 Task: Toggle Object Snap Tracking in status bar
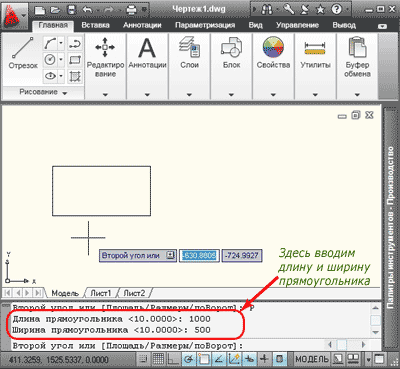point(219,359)
